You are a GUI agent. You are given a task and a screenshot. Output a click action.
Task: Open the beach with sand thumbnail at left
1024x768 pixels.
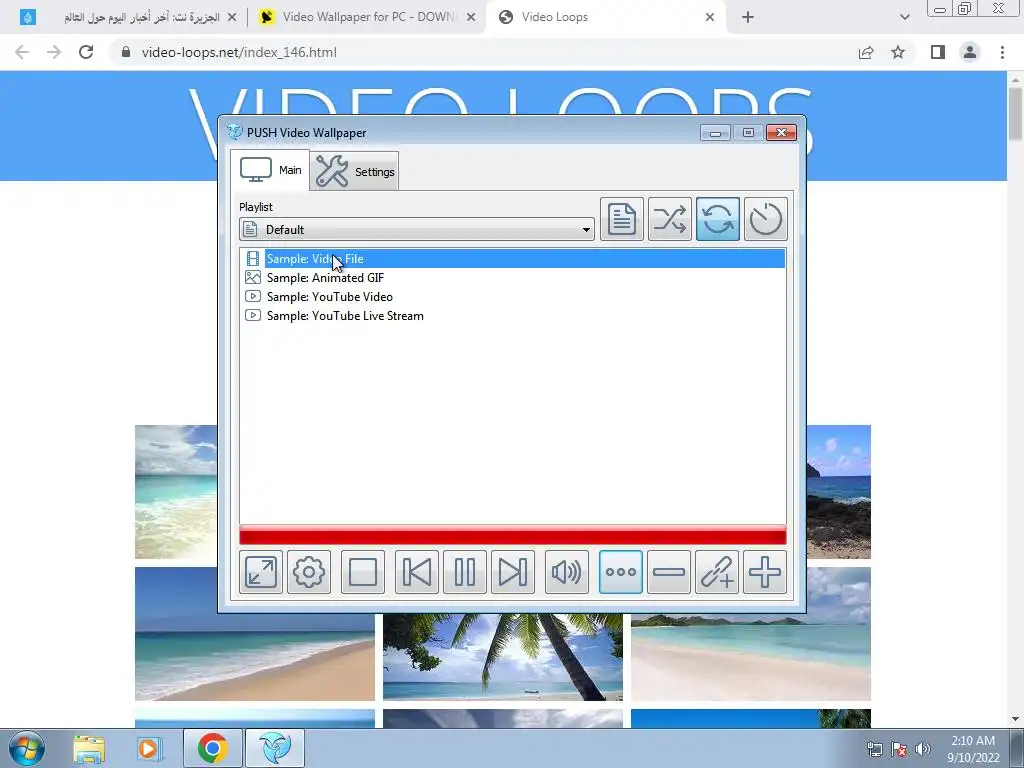tap(255, 633)
